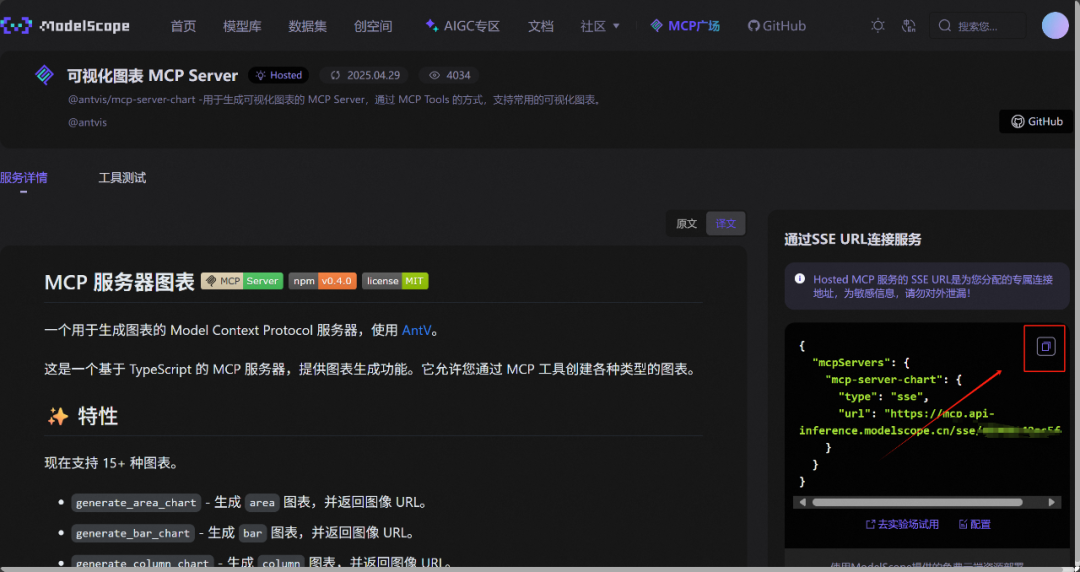Click the info icon in SSE notice

(800, 278)
